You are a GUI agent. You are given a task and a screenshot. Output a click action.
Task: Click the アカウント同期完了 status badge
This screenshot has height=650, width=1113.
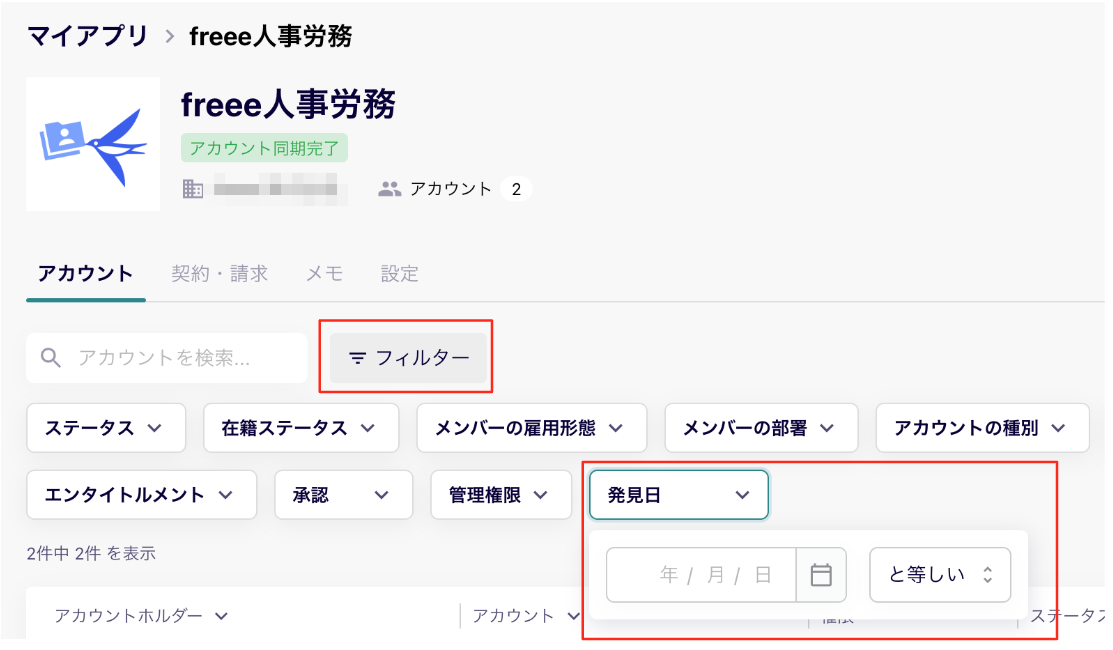(x=264, y=148)
